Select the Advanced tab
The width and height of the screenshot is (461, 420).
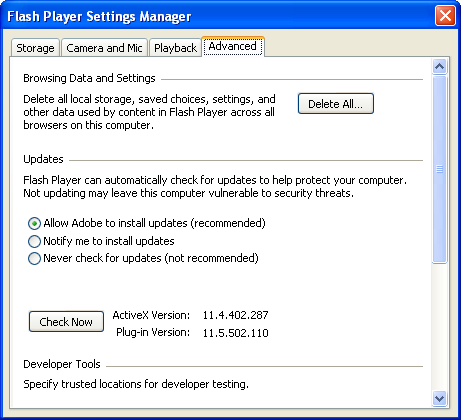[x=233, y=46]
